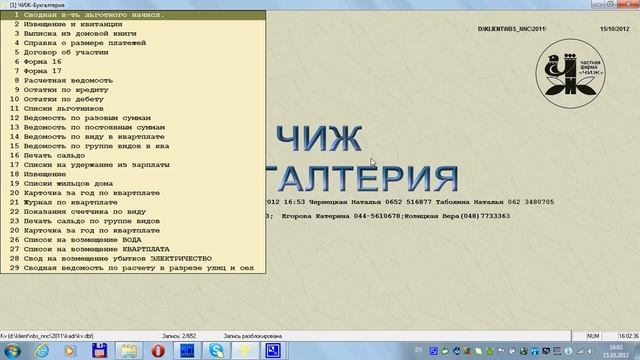Launch Internet Explorer from the taskbar
The width and height of the screenshot is (640, 360).
pyautogui.click(x=42, y=351)
